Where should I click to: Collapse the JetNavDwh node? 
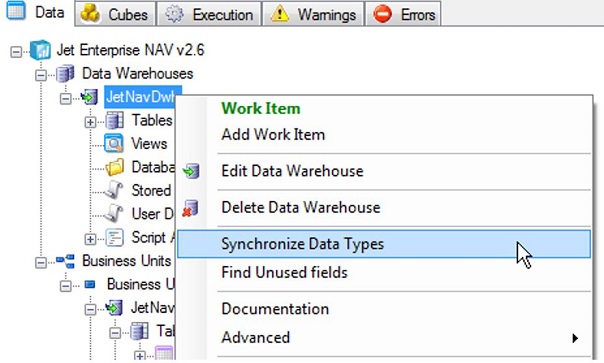click(65, 99)
